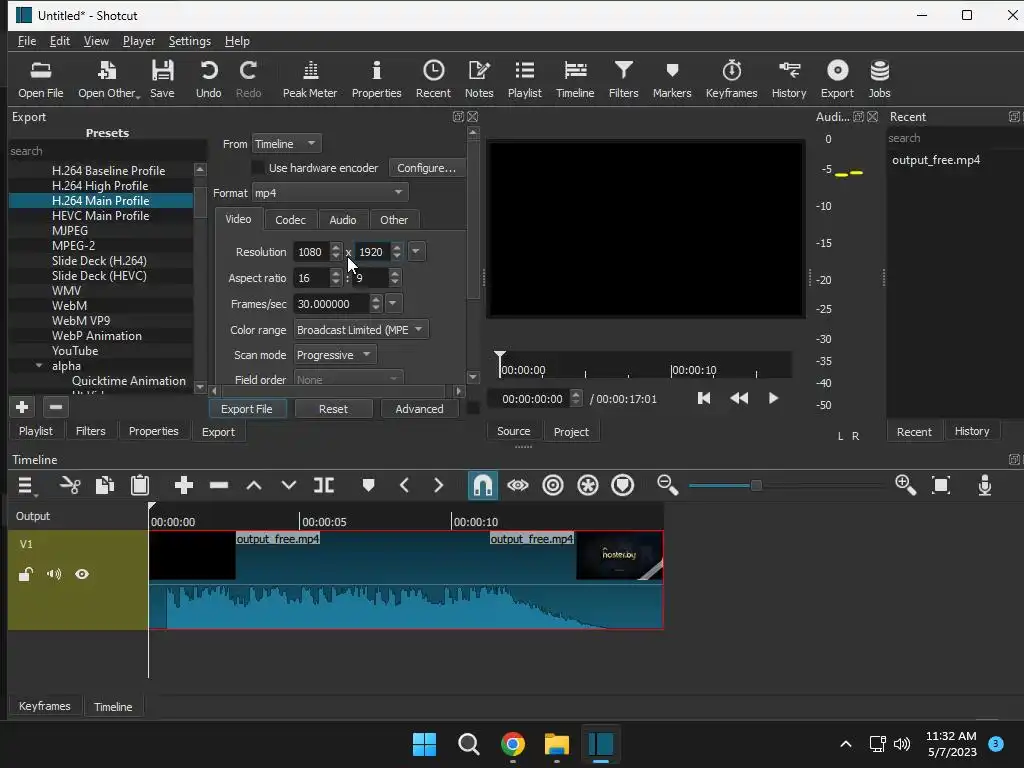1024x768 pixels.
Task: Click the Advanced button
Action: [x=419, y=409]
